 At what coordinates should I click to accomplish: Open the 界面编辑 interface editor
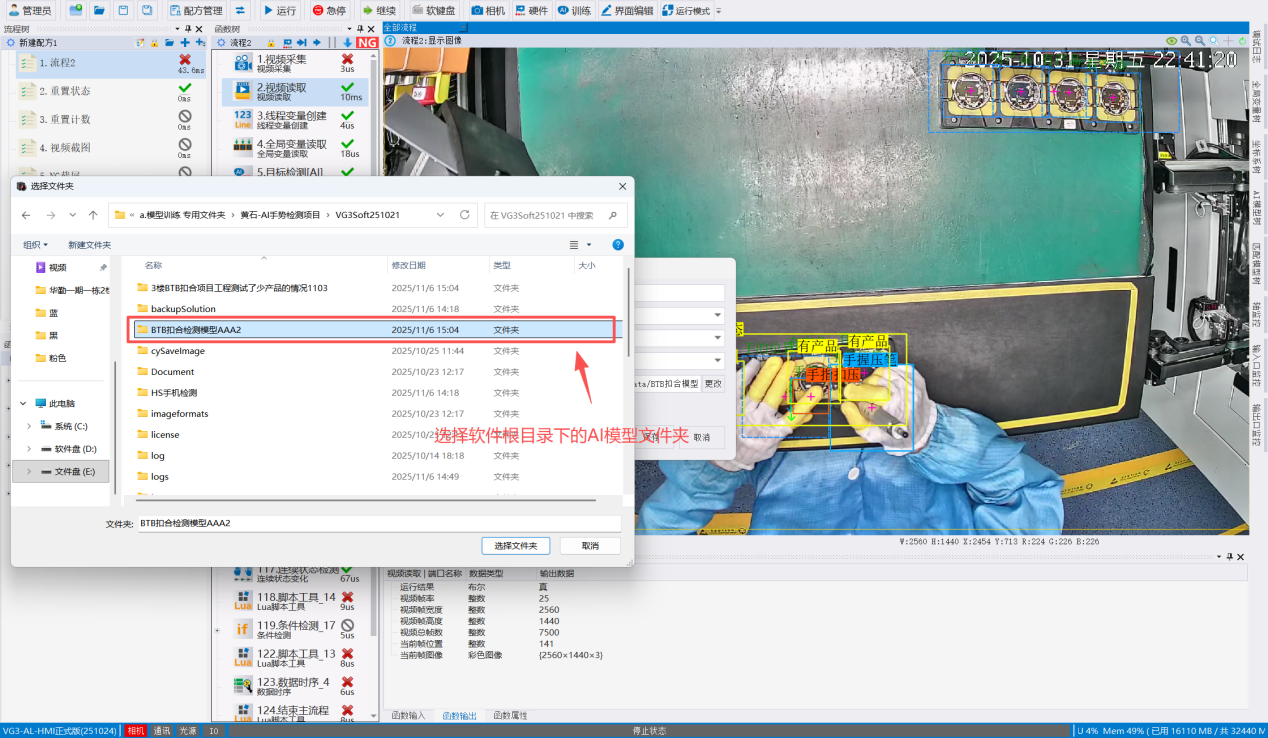coord(627,10)
